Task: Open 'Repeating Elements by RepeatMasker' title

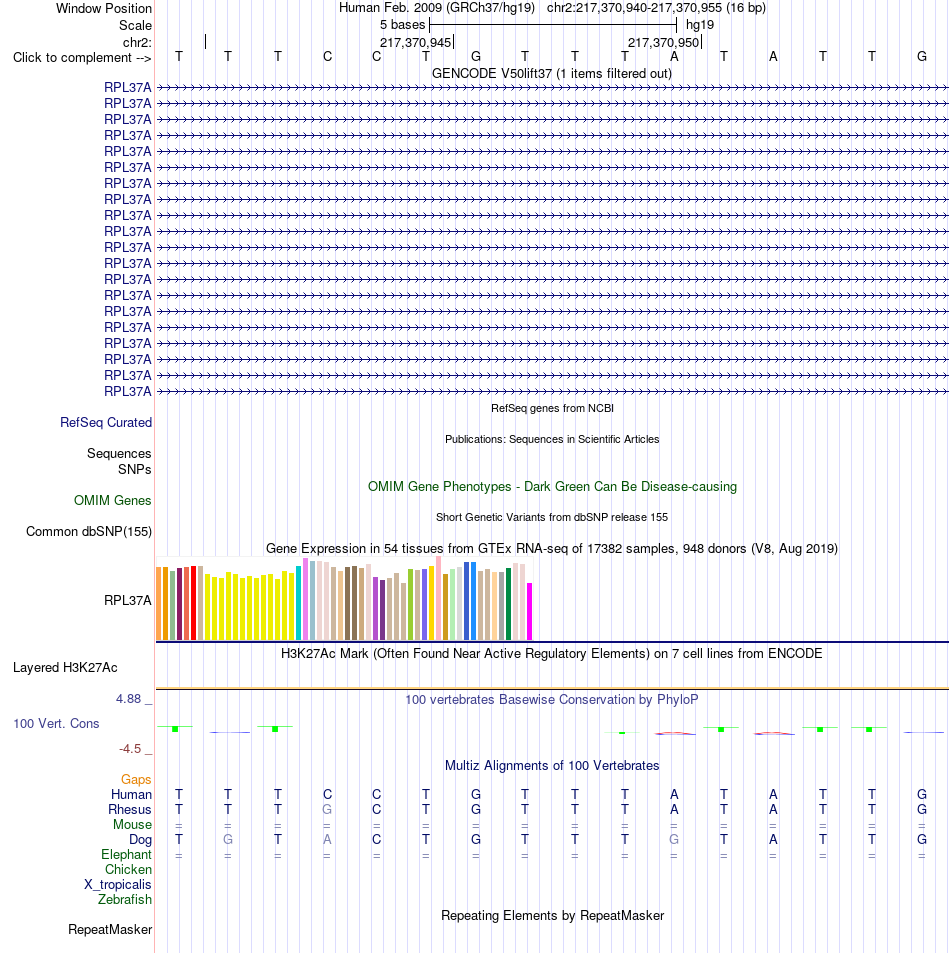Action: tap(552, 916)
